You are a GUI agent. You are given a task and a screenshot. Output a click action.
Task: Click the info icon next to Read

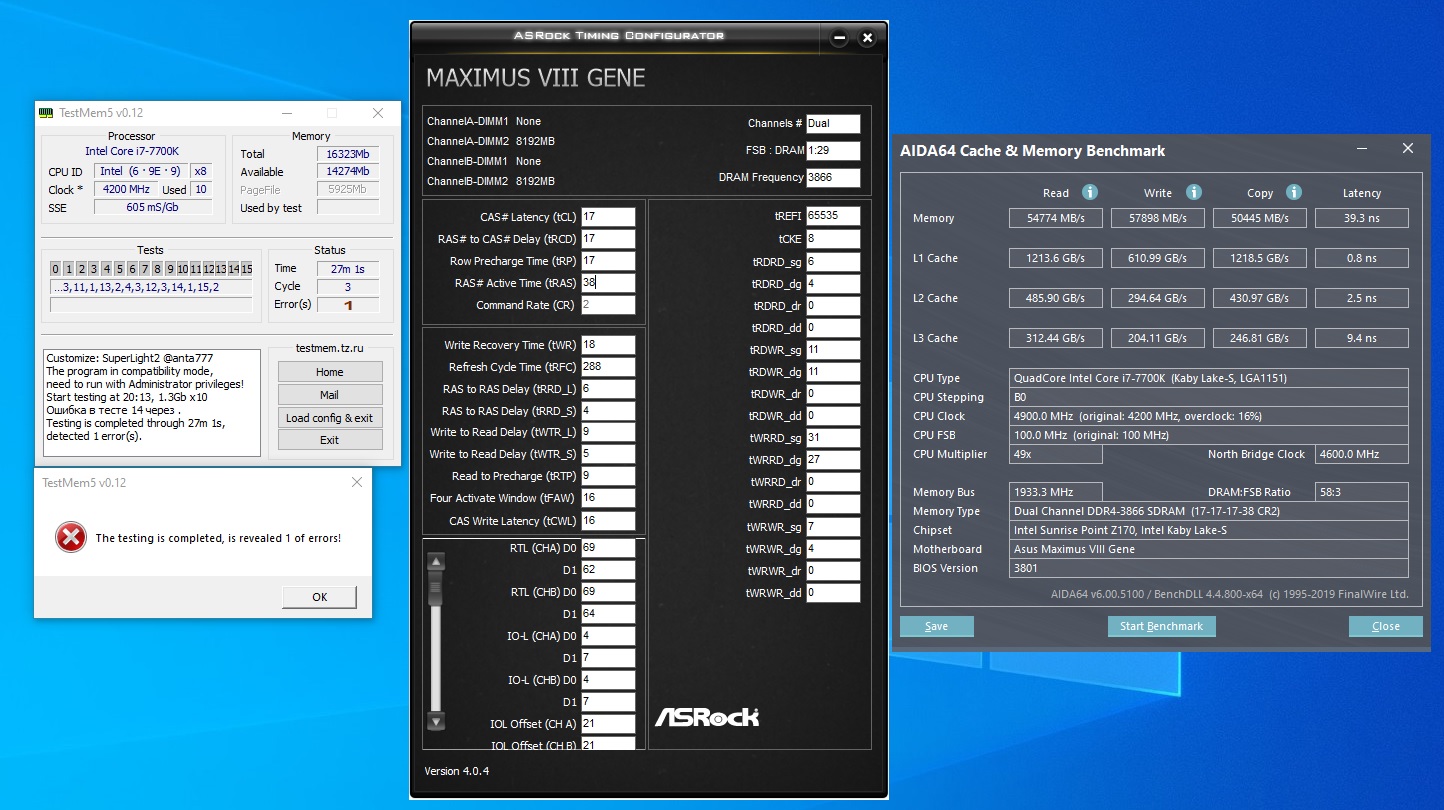(x=1090, y=192)
